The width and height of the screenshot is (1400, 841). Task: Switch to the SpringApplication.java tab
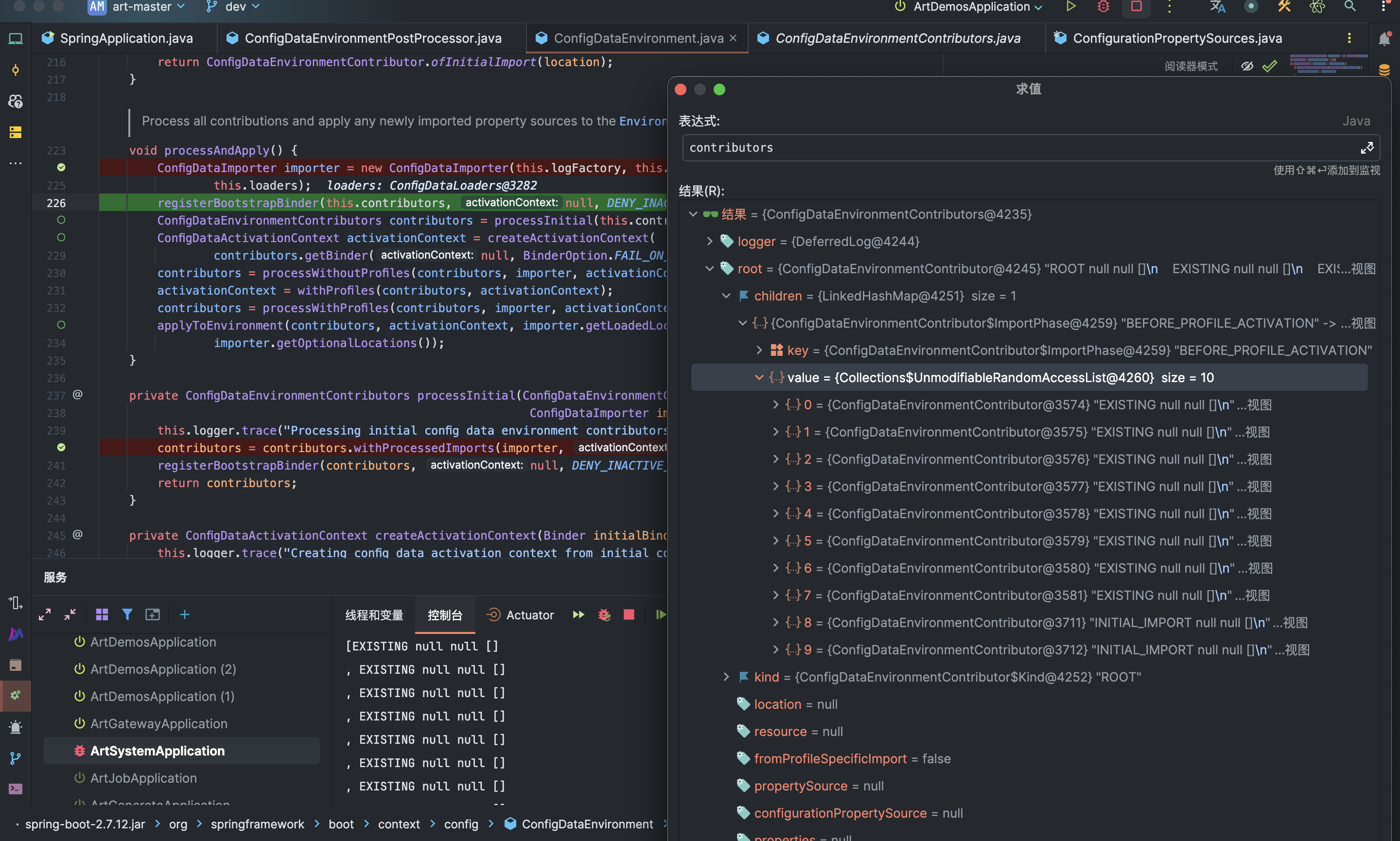pos(126,38)
